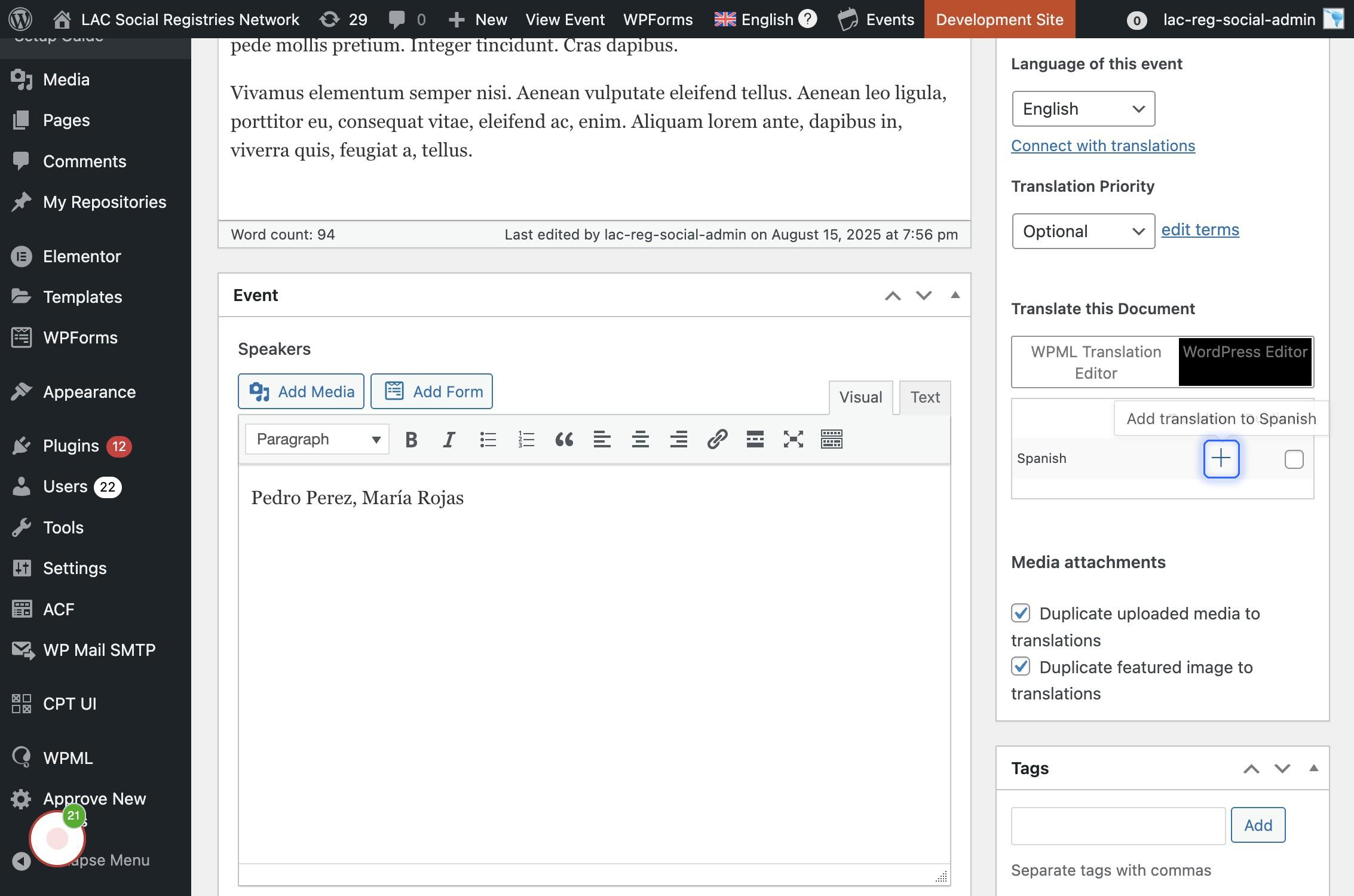This screenshot has height=896, width=1354.
Task: Click the Connect with translations link
Action: (x=1102, y=146)
